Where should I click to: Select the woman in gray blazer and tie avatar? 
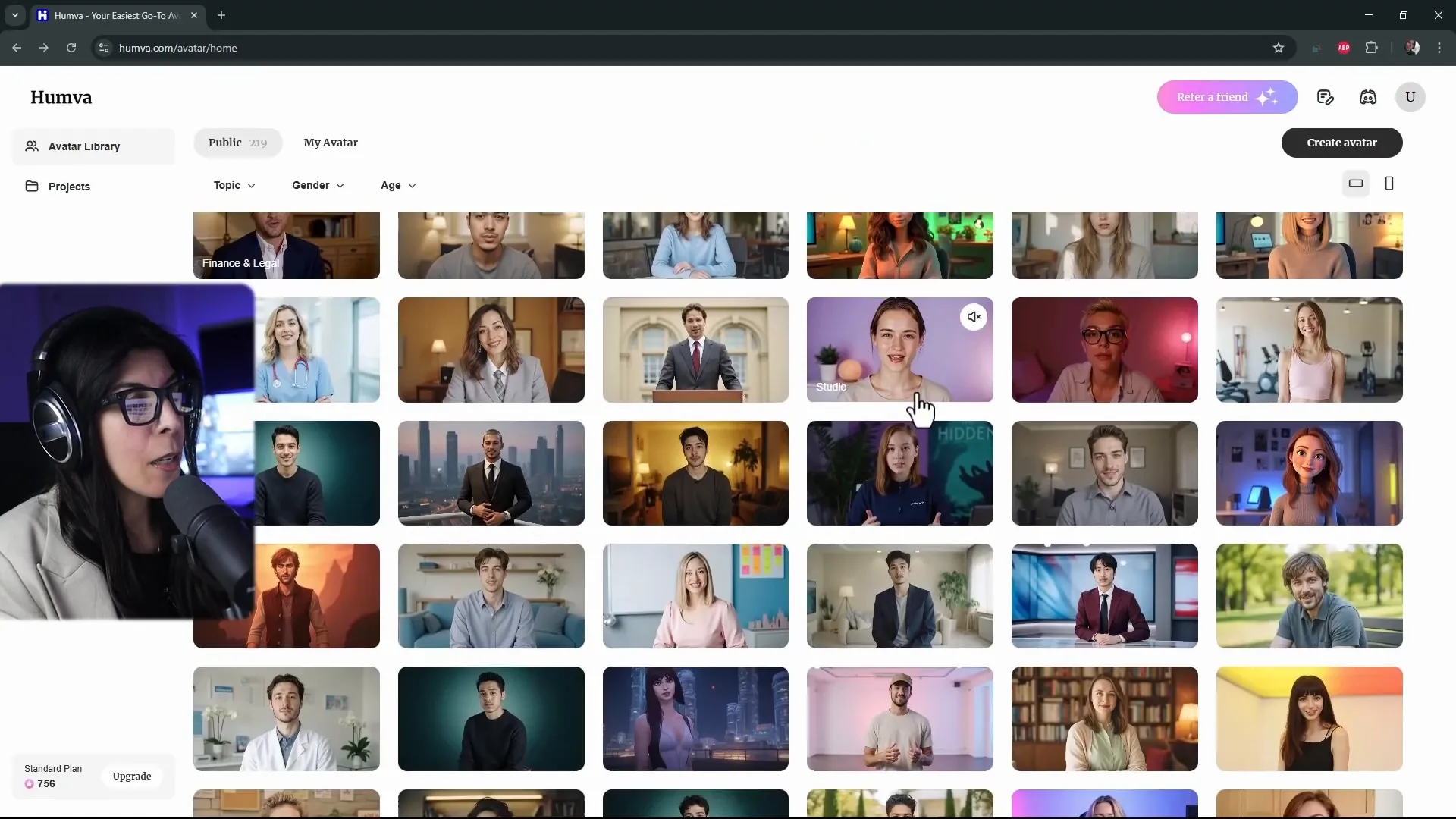[x=491, y=350]
